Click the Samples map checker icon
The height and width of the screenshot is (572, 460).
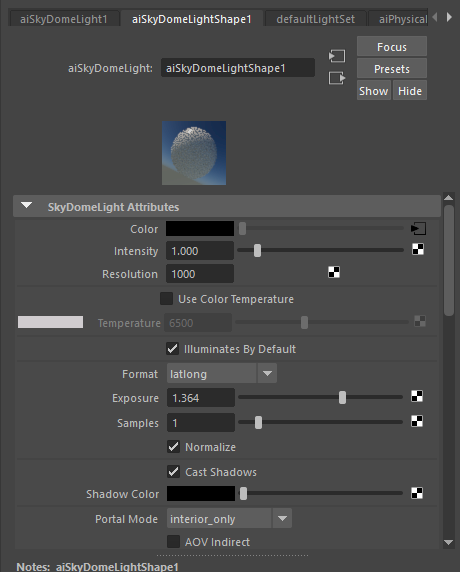pyautogui.click(x=417, y=421)
